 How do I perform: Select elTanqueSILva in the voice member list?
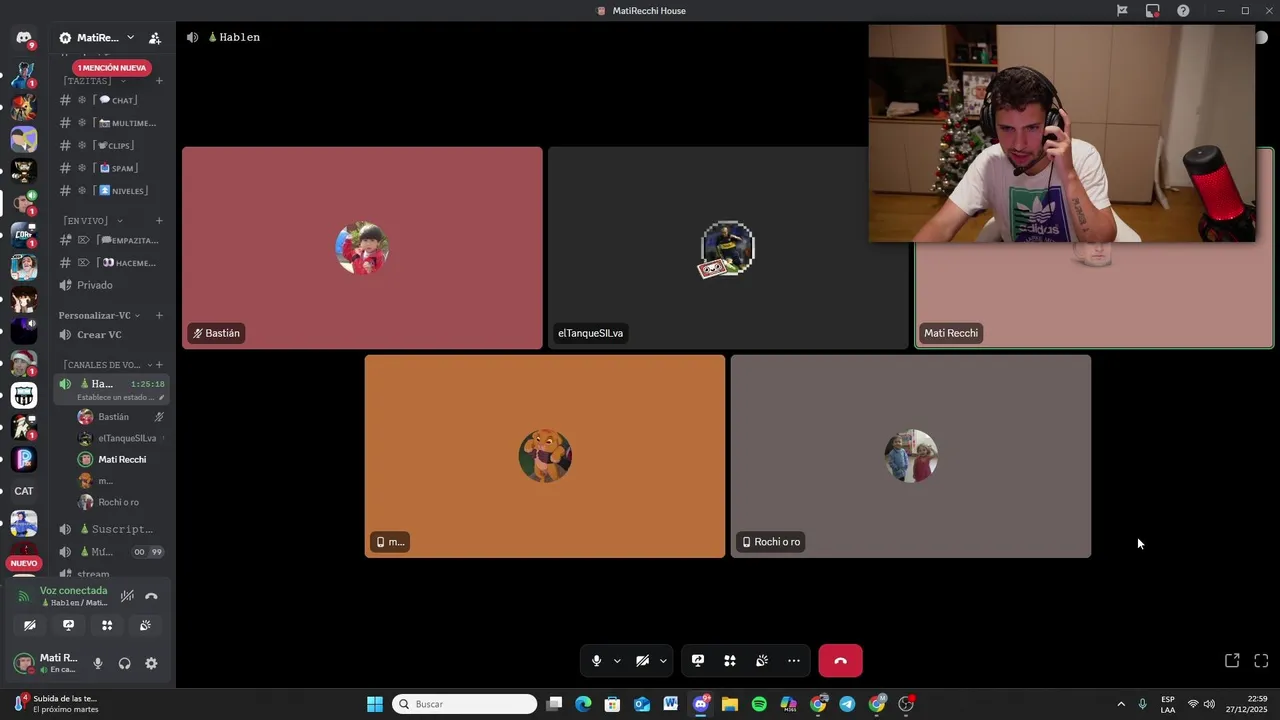120,438
